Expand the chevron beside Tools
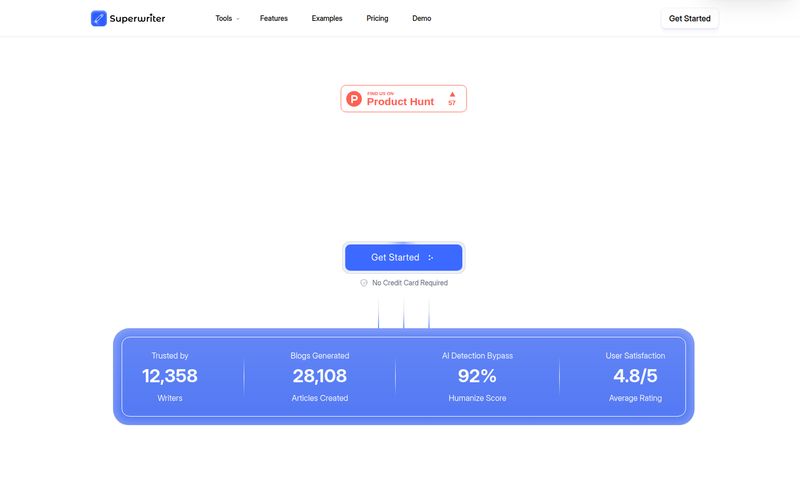The width and height of the screenshot is (800, 496). tap(238, 19)
